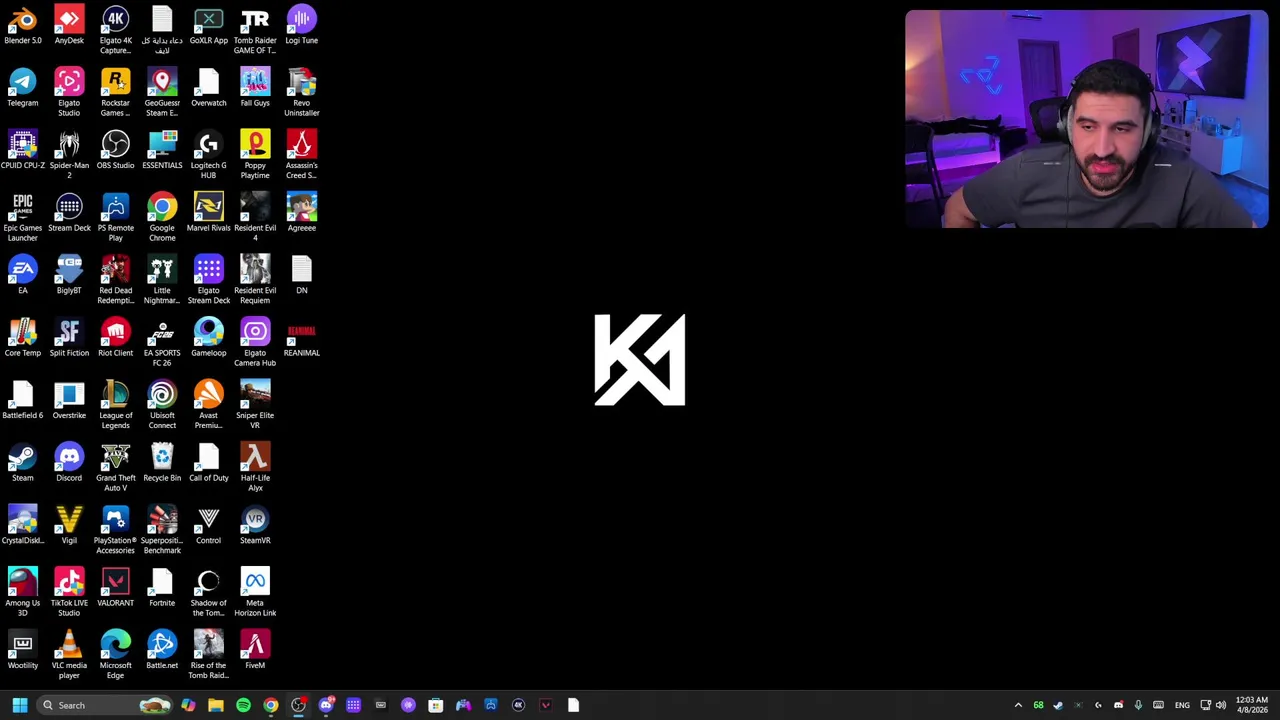Screen dimensions: 1280x720
Task: Select the Microsoft Edge desktop icon
Action: point(116,656)
